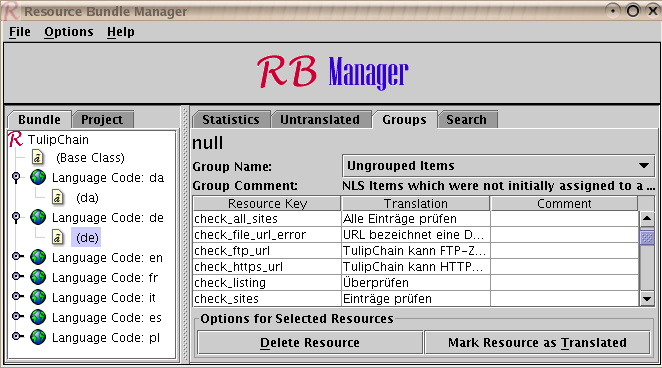Switch to the Statistics tab

coord(231,119)
